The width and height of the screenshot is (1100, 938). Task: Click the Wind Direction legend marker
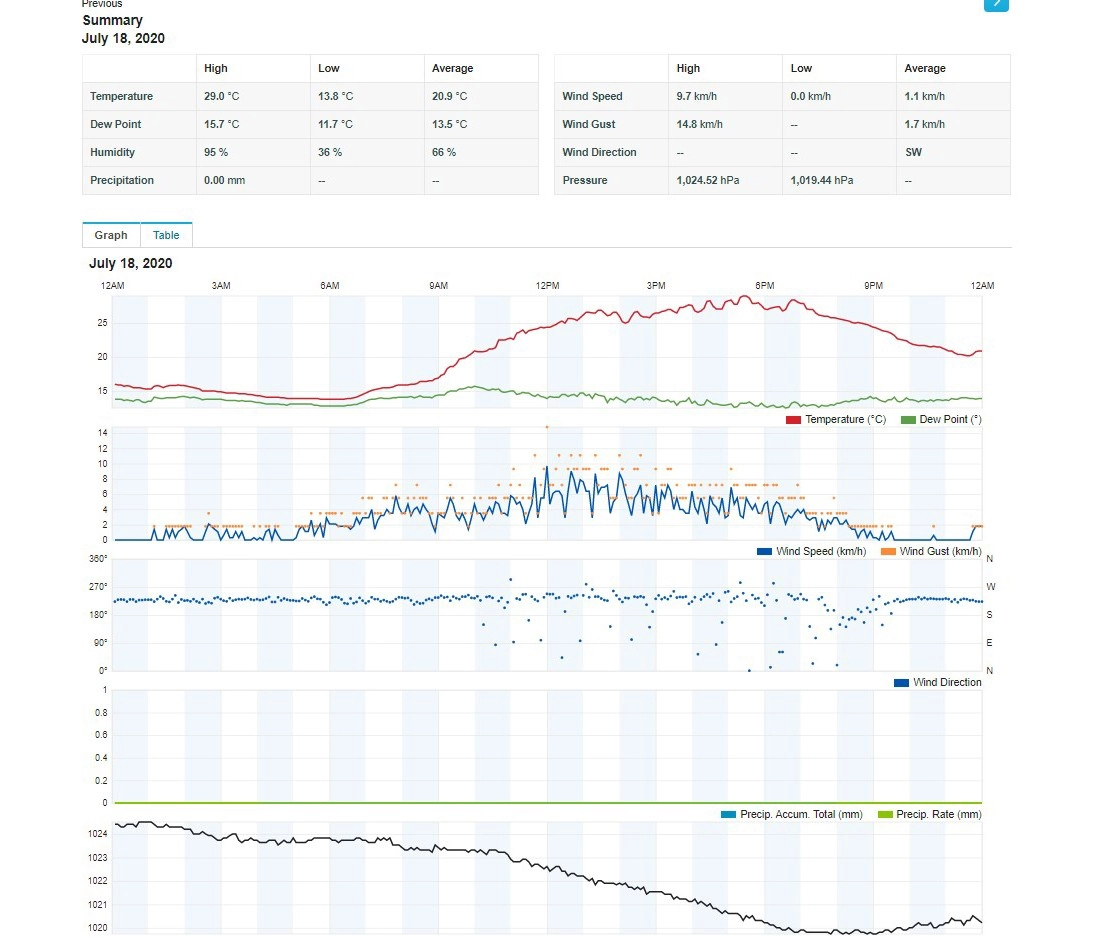click(x=901, y=683)
